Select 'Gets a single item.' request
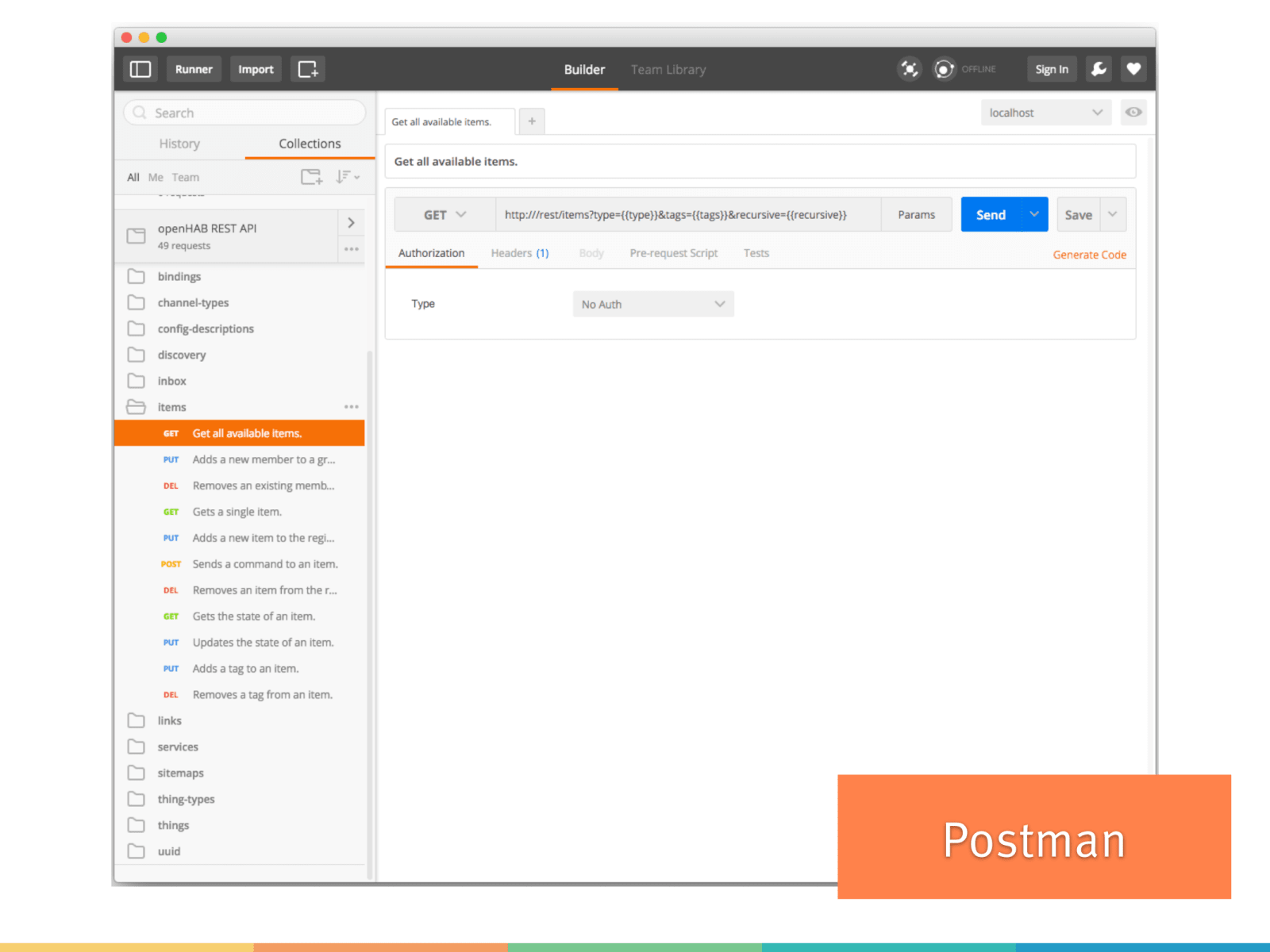Screen dimensions: 1270x952 (x=240, y=512)
